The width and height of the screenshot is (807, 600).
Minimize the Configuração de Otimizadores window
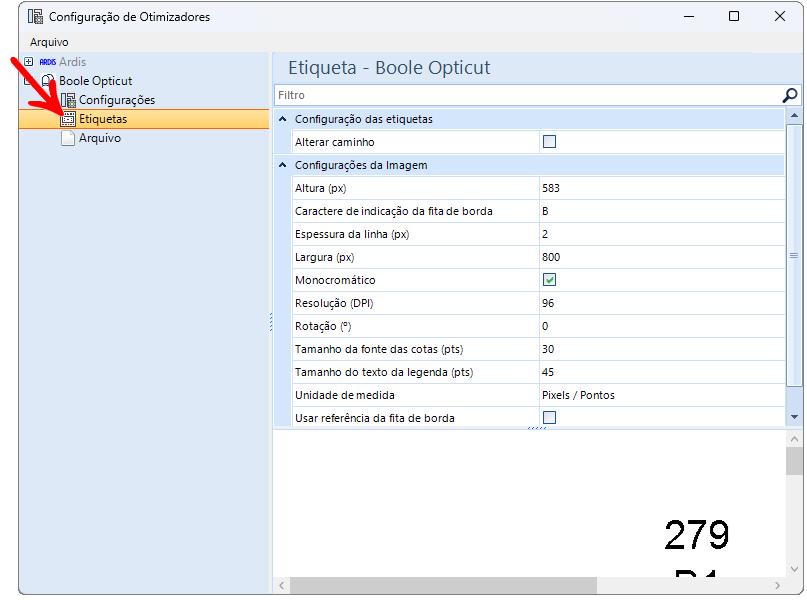tap(689, 16)
